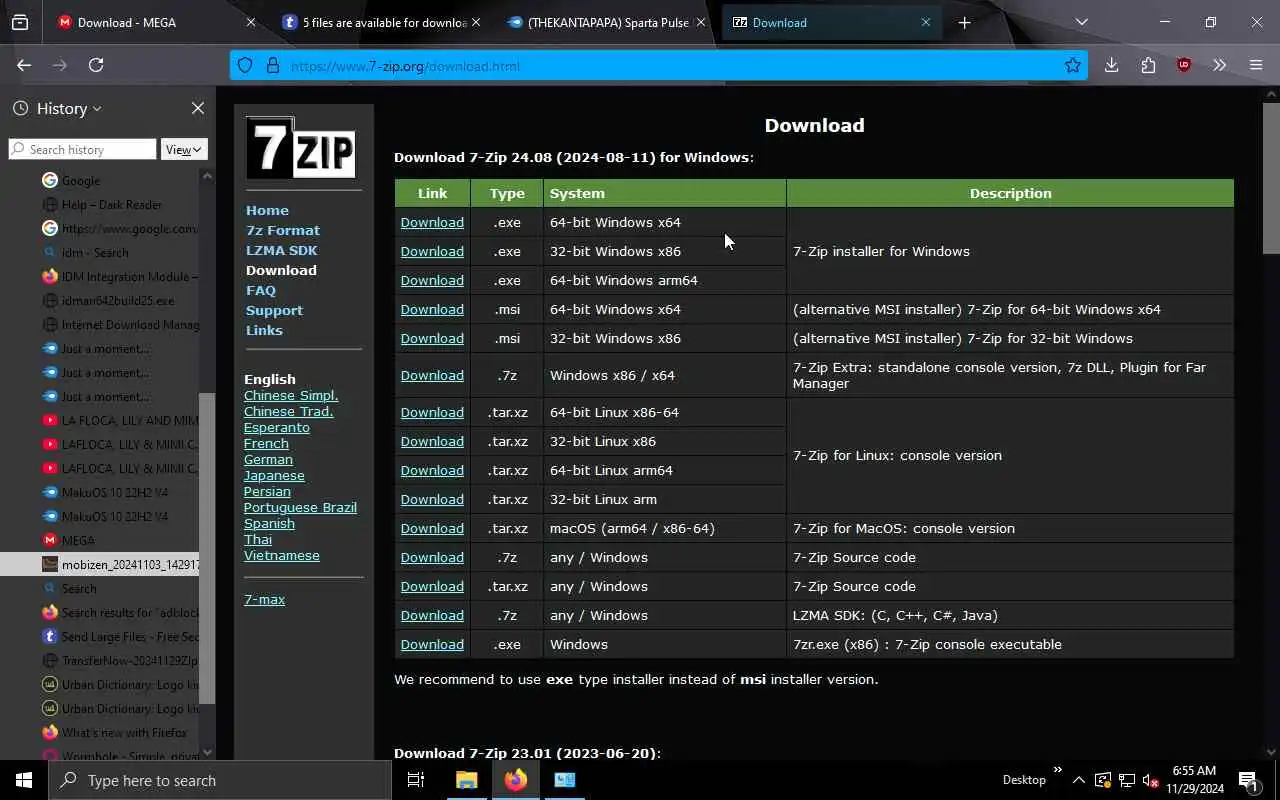Click Search history input field
Screen dimensions: 1280x800
(x=82, y=149)
